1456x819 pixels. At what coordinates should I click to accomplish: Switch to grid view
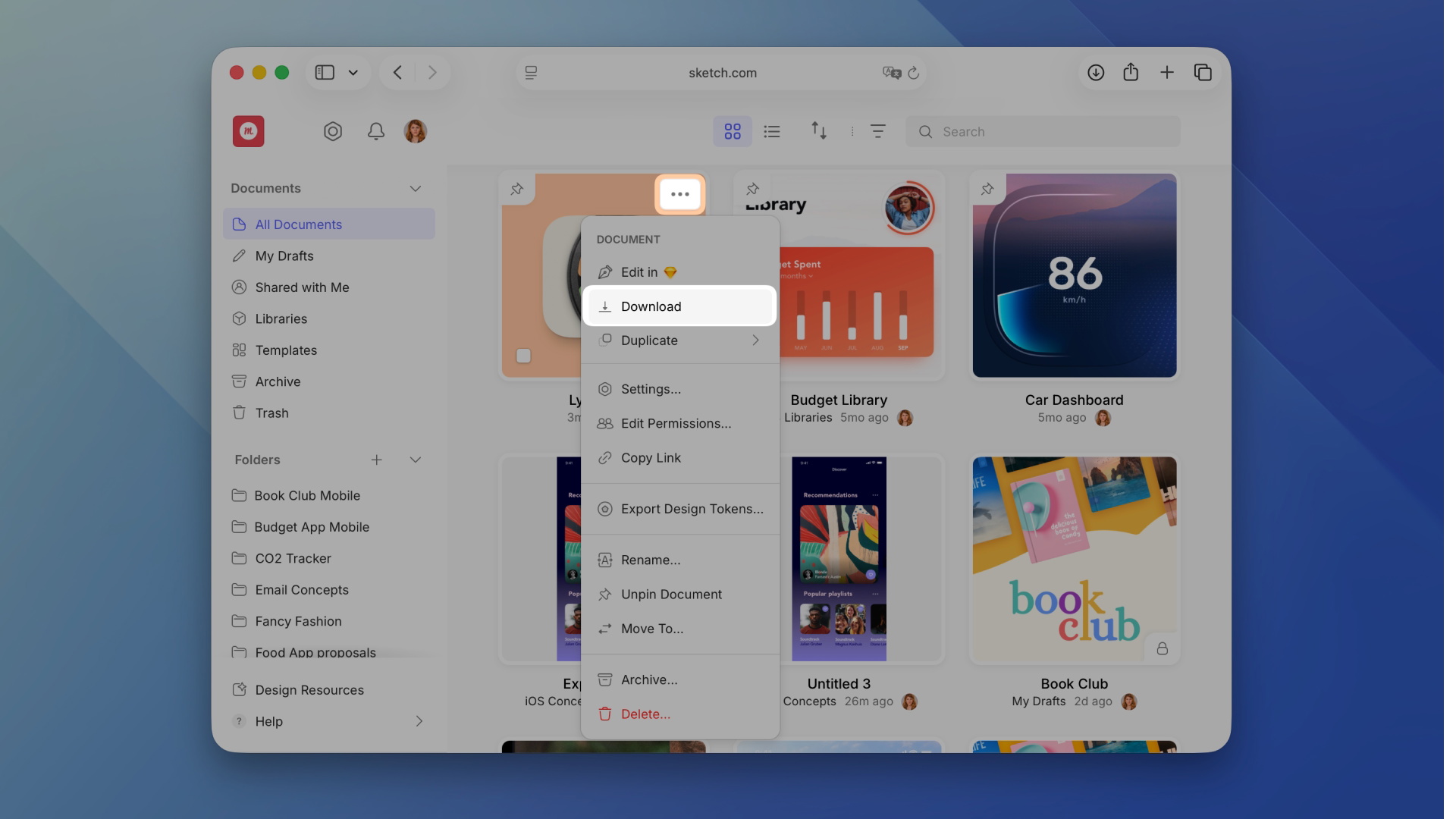[x=733, y=131]
